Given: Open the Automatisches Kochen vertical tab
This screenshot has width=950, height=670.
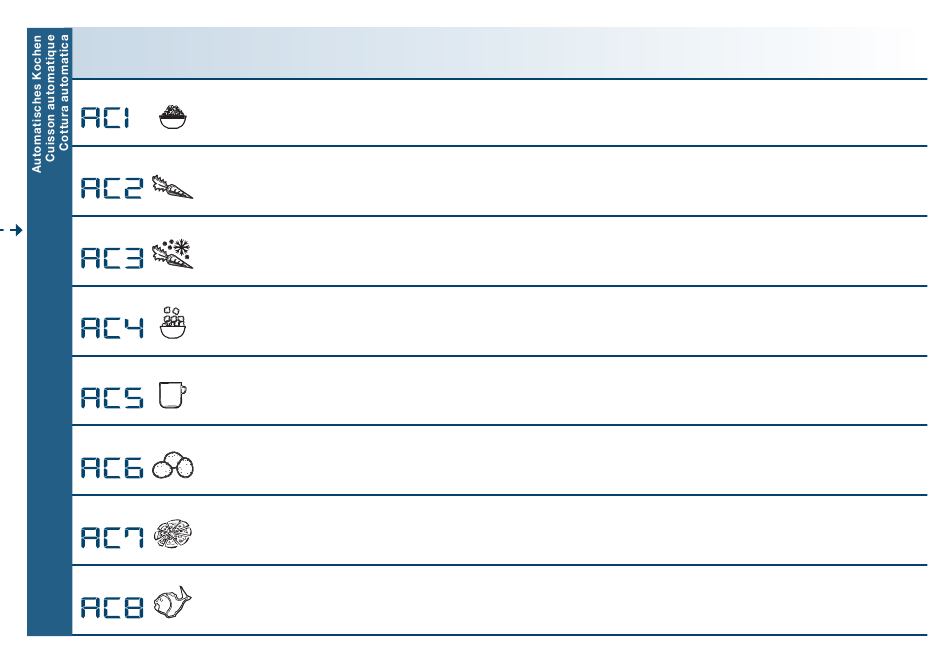Looking at the screenshot, I should (x=37, y=104).
